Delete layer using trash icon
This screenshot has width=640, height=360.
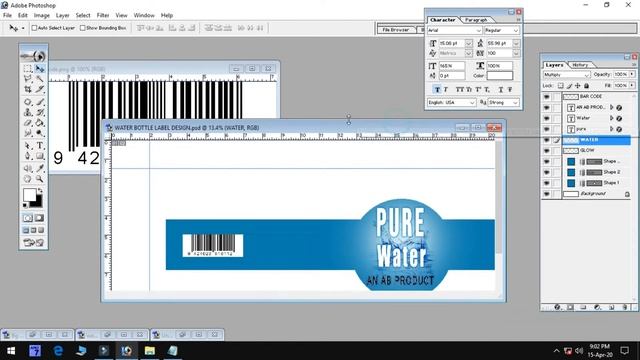[x=625, y=307]
